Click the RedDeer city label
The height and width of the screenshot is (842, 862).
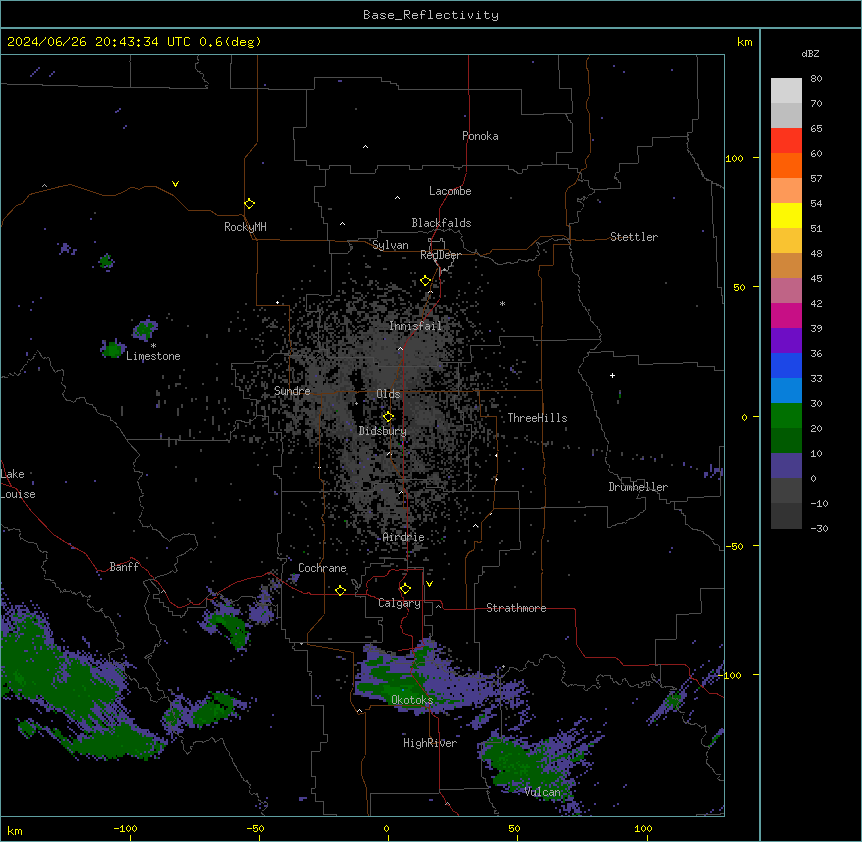click(440, 255)
